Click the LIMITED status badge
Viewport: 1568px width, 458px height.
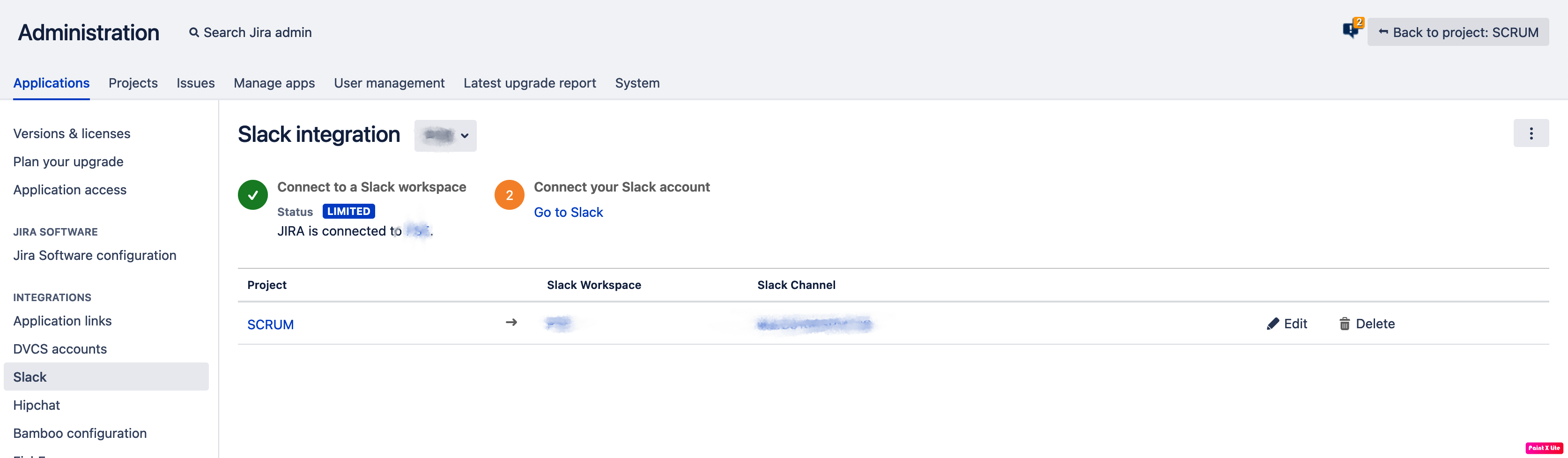click(x=349, y=211)
